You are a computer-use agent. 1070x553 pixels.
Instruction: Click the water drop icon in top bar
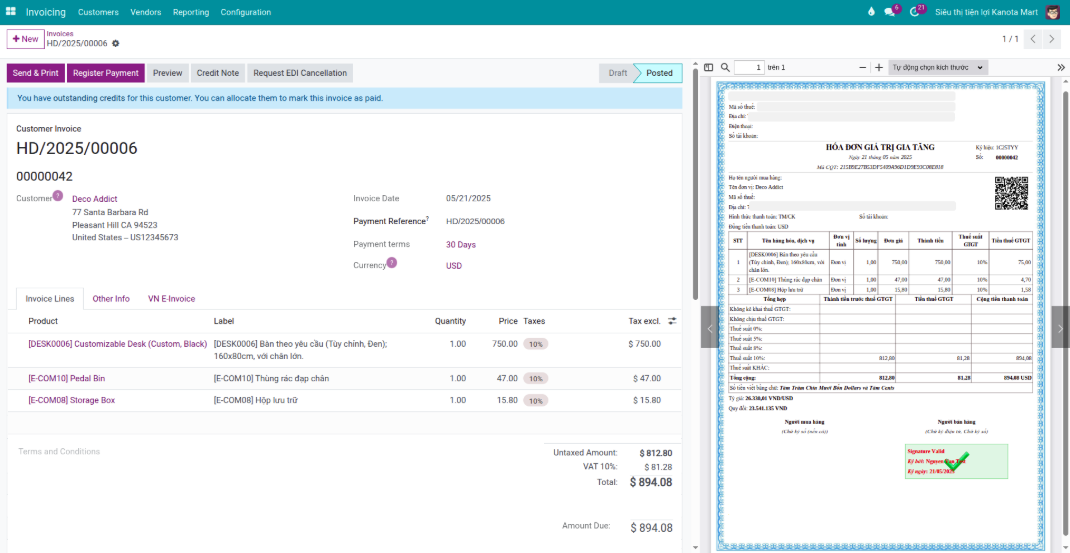[871, 12]
